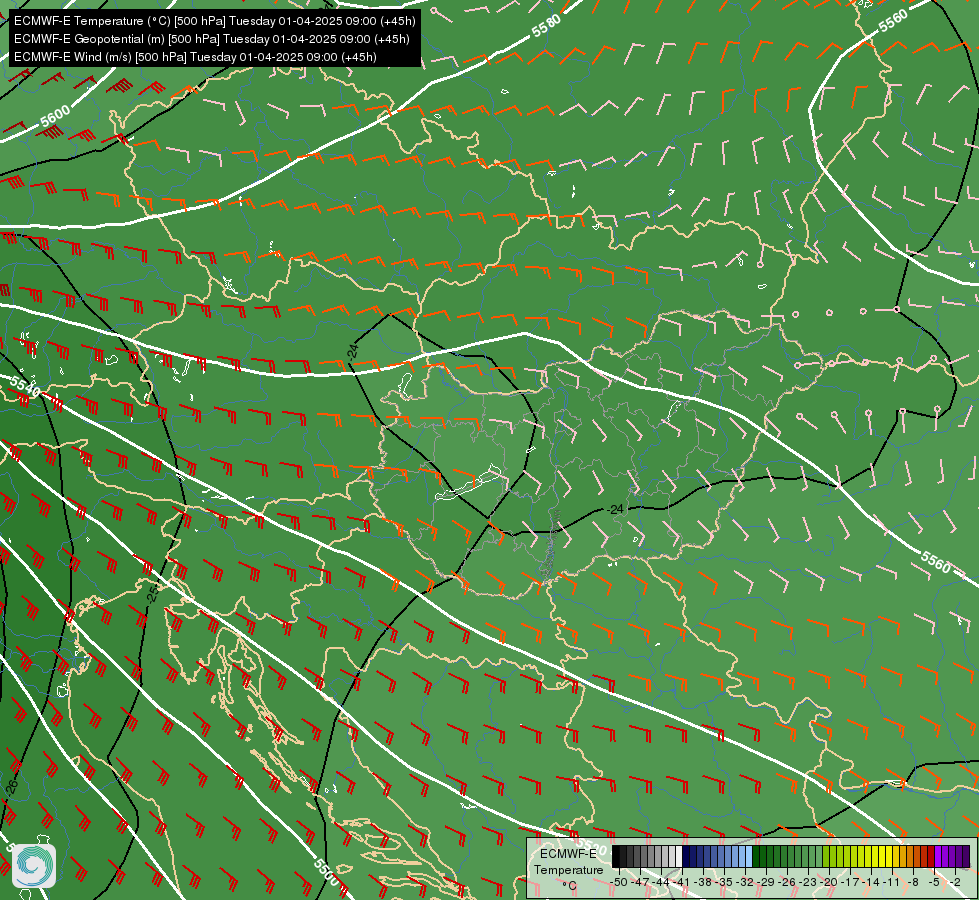This screenshot has width=979, height=900.
Task: Click the 5540 geopotential contour label
Action: (26, 387)
